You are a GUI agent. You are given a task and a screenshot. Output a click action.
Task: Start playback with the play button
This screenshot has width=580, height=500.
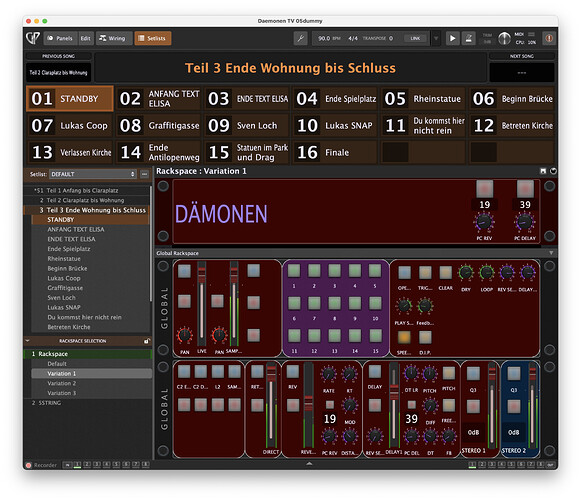(452, 38)
